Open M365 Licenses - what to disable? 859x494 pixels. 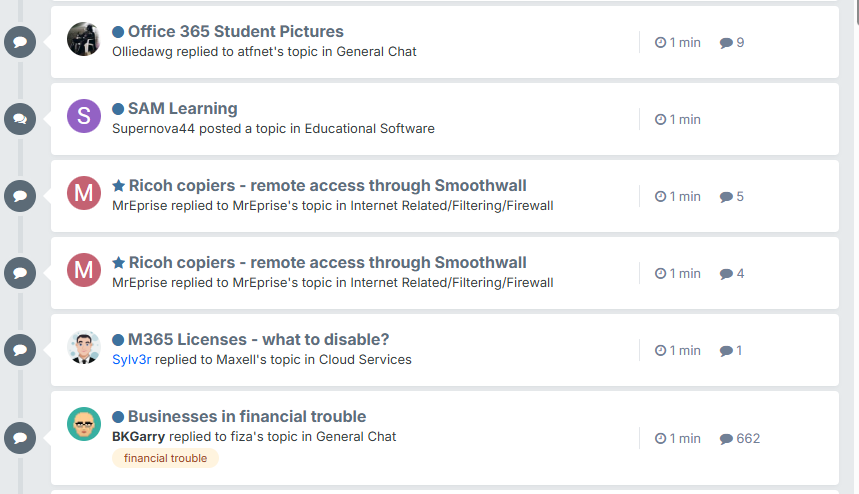coord(259,340)
